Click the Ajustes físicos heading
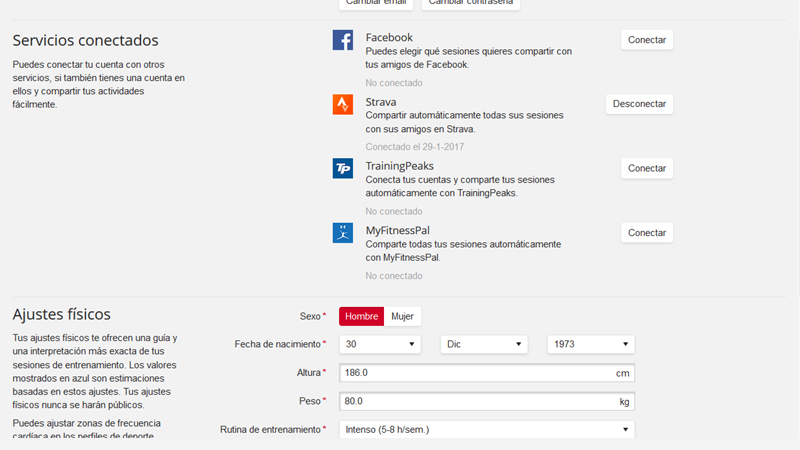 pyautogui.click(x=62, y=314)
